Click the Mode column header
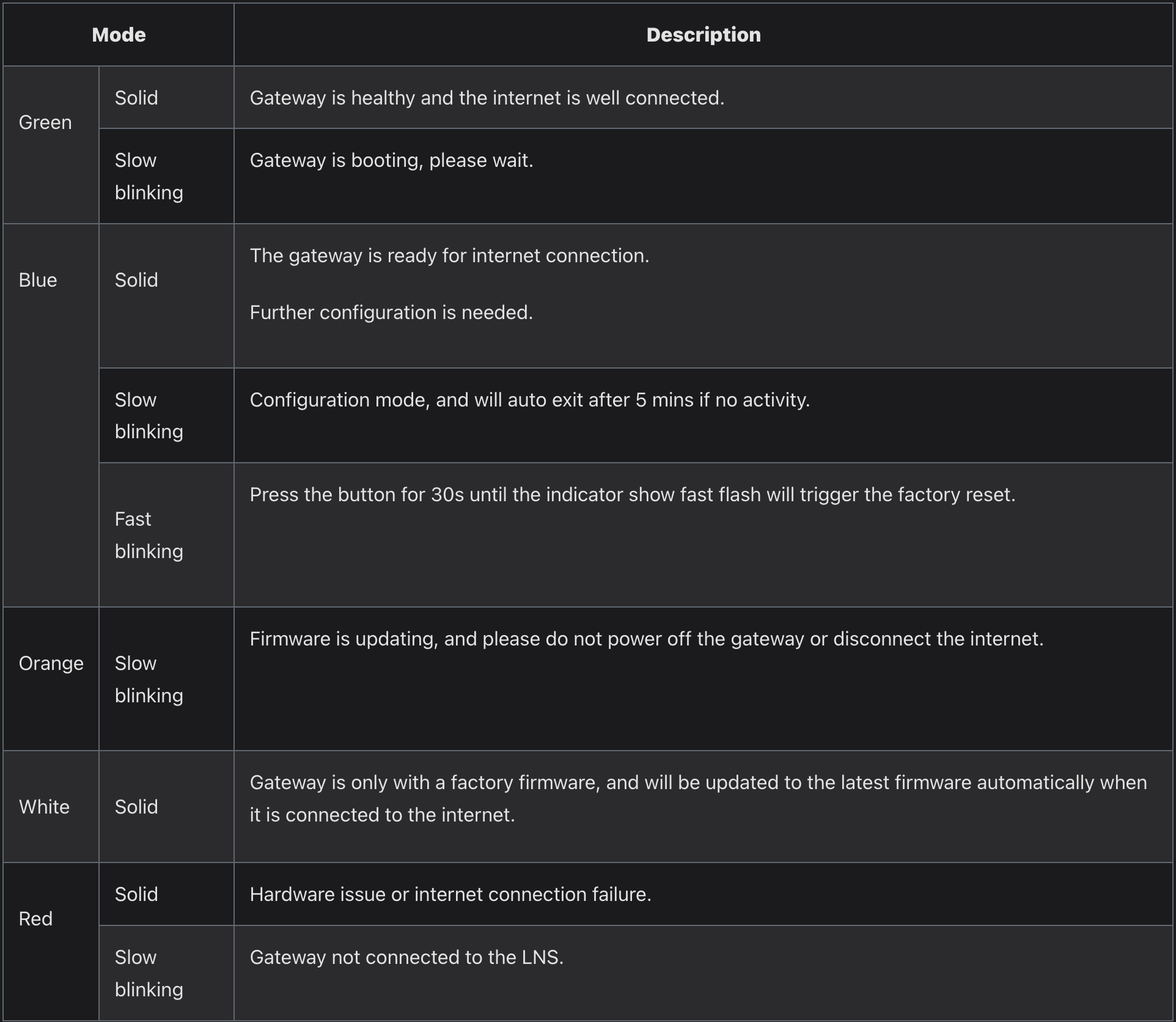The image size is (1176, 1022). pyautogui.click(x=119, y=35)
